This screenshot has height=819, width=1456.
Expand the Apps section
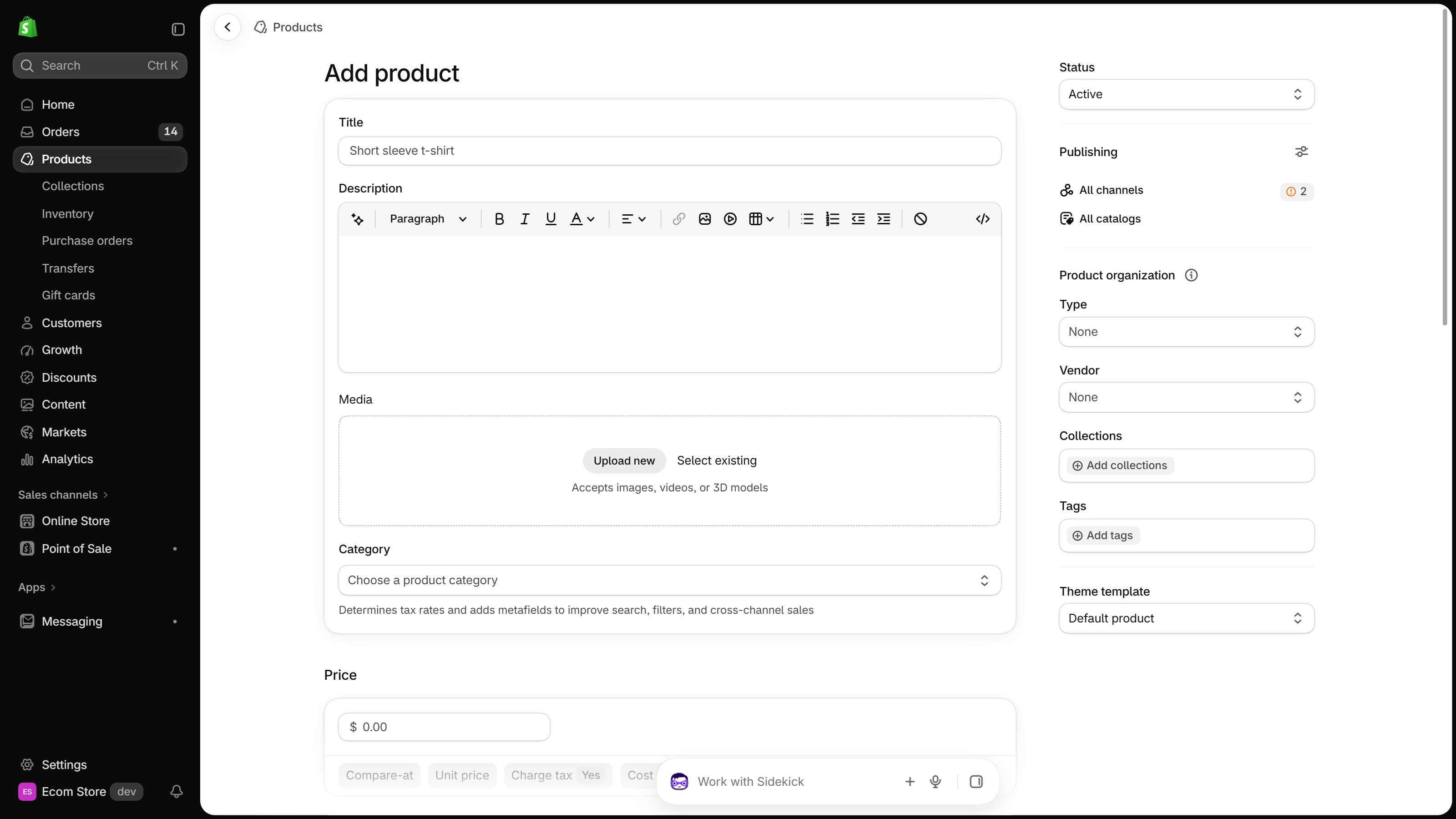pyautogui.click(x=37, y=587)
